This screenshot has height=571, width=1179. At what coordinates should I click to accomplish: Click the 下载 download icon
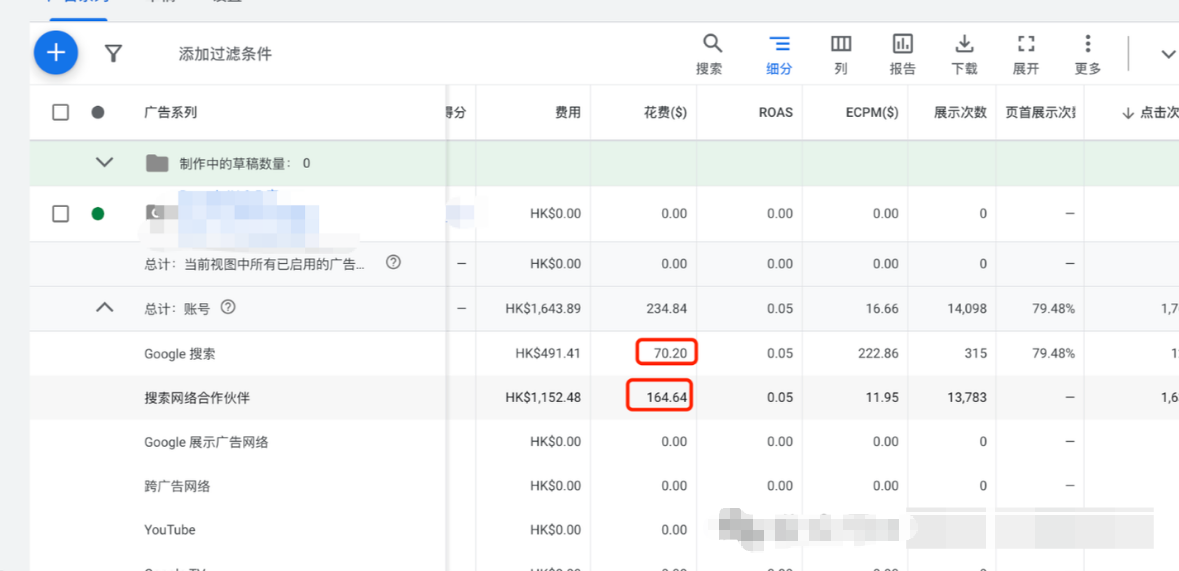[964, 54]
